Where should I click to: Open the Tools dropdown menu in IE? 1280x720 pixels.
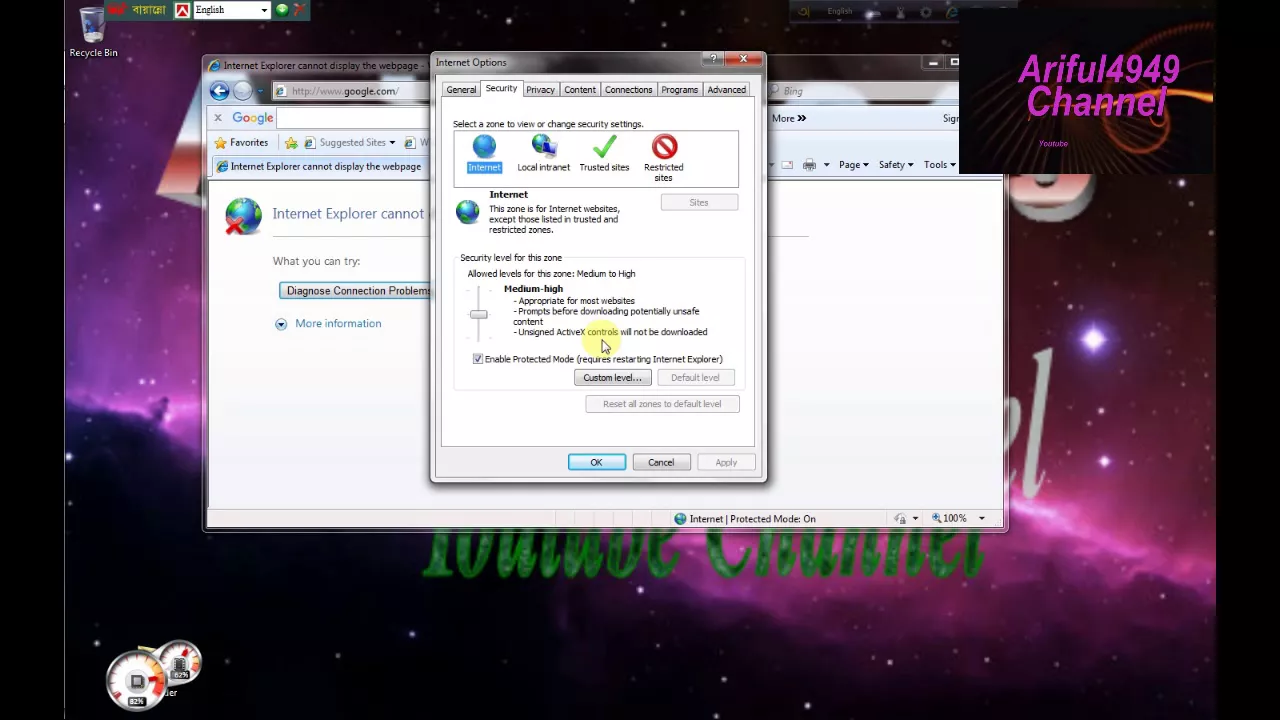coord(939,165)
